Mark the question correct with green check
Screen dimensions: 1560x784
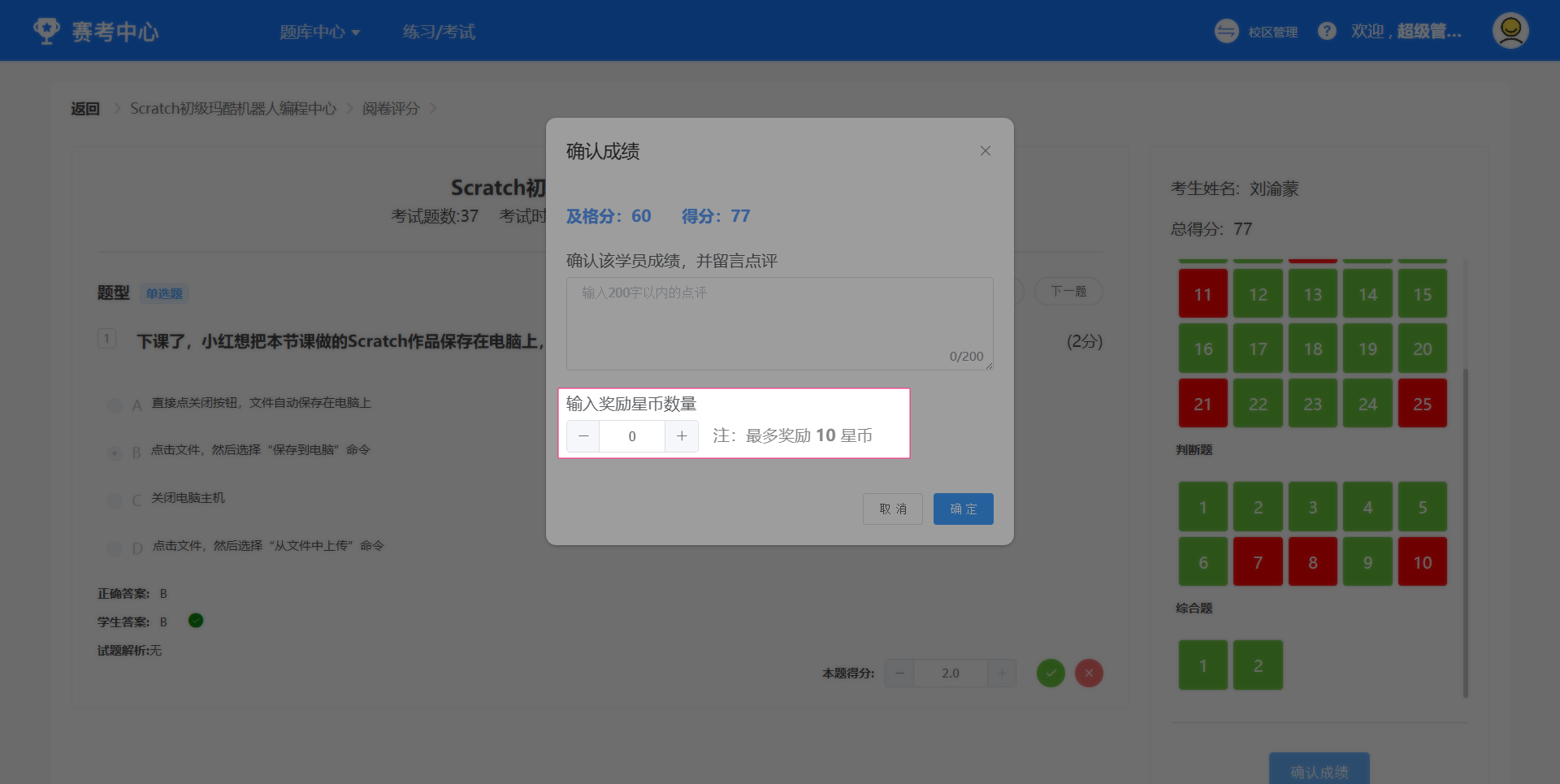click(1051, 673)
